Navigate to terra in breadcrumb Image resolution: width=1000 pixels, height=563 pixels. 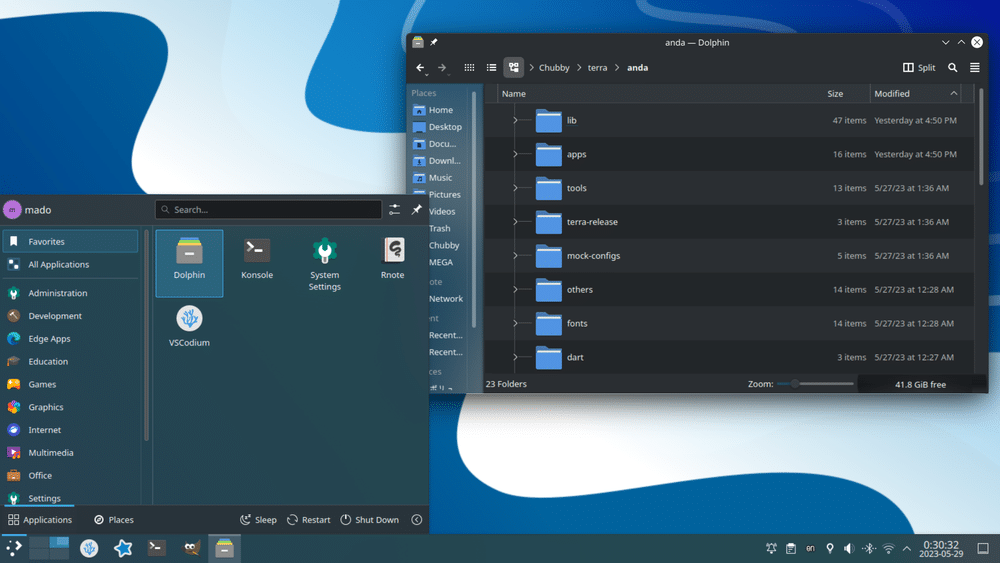click(x=597, y=68)
